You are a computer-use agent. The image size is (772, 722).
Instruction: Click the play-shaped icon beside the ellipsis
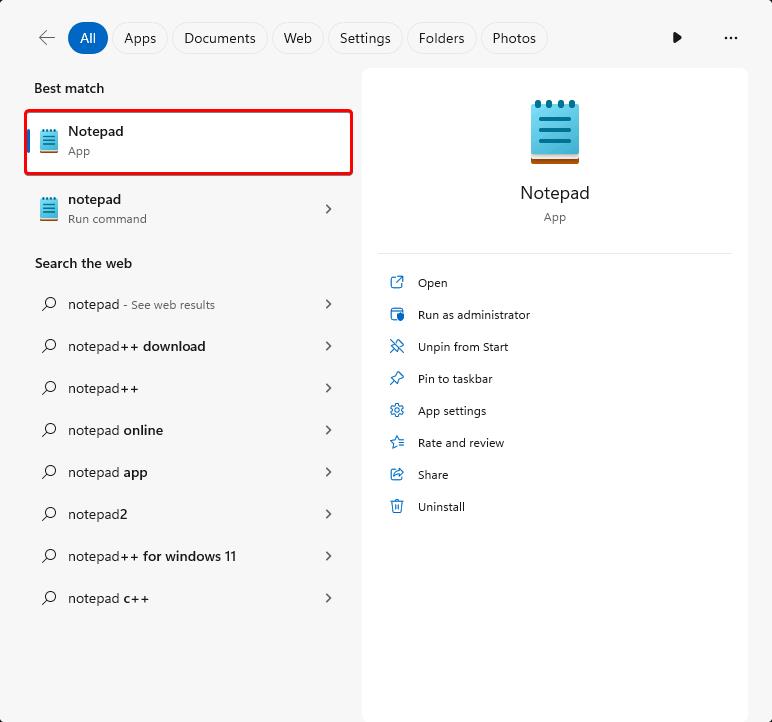tap(677, 37)
